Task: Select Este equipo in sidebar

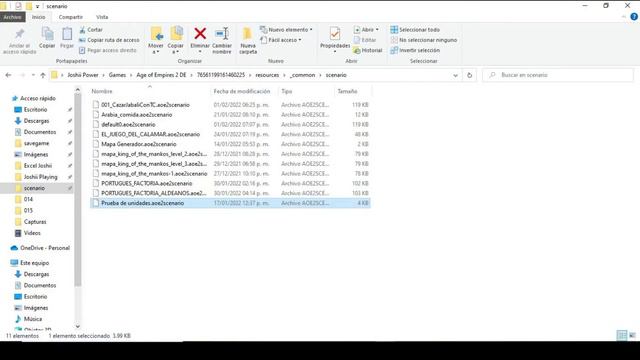Action: coord(30,263)
